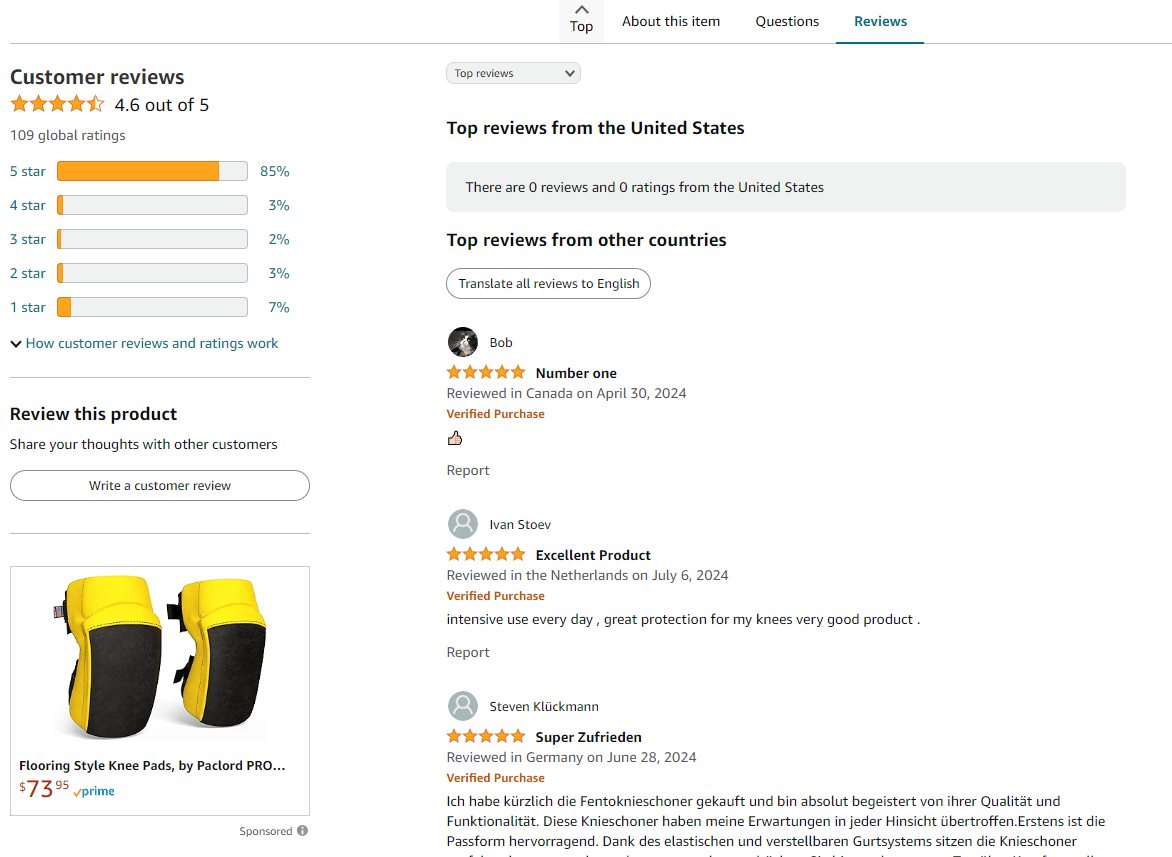This screenshot has width=1172, height=857.
Task: Report Ivan Stoev's review
Action: 468,652
